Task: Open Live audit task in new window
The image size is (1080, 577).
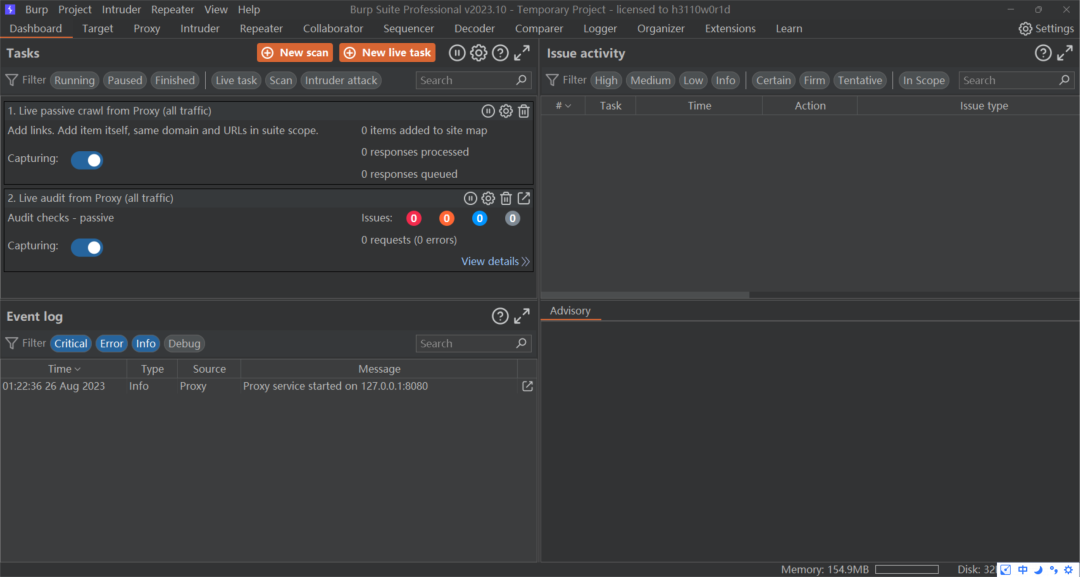Action: pos(523,198)
